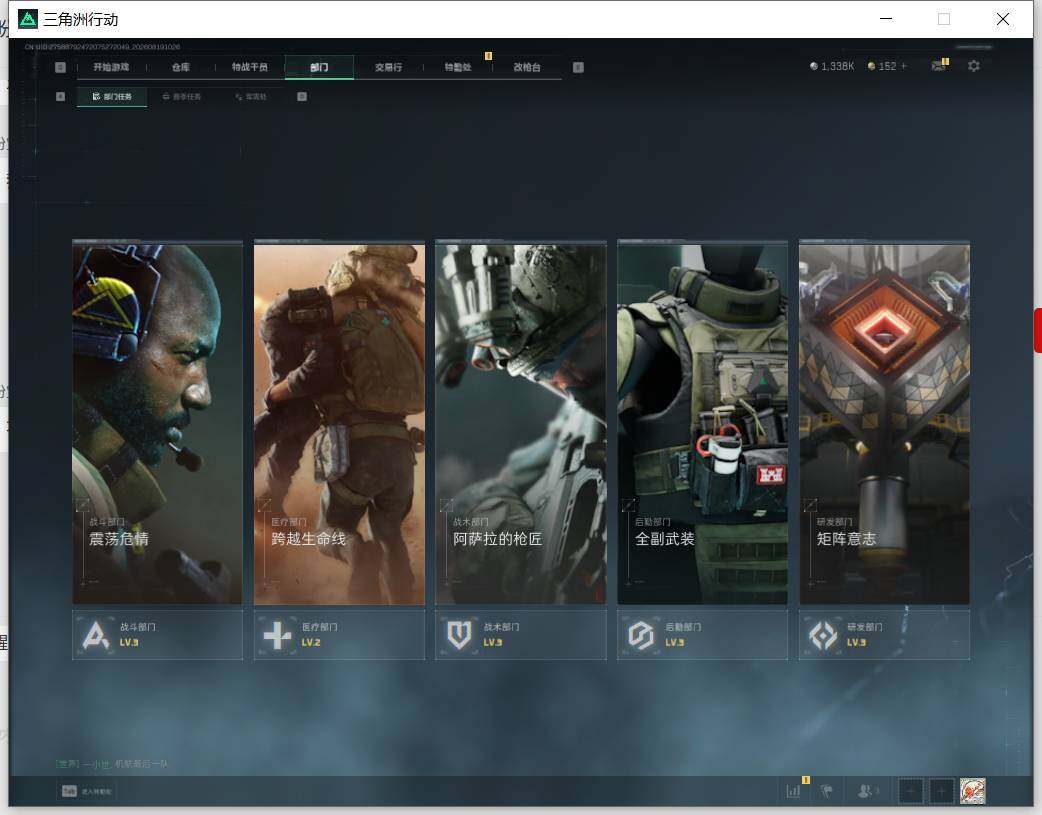
Task: Go to the 交易行 tab
Action: point(388,67)
